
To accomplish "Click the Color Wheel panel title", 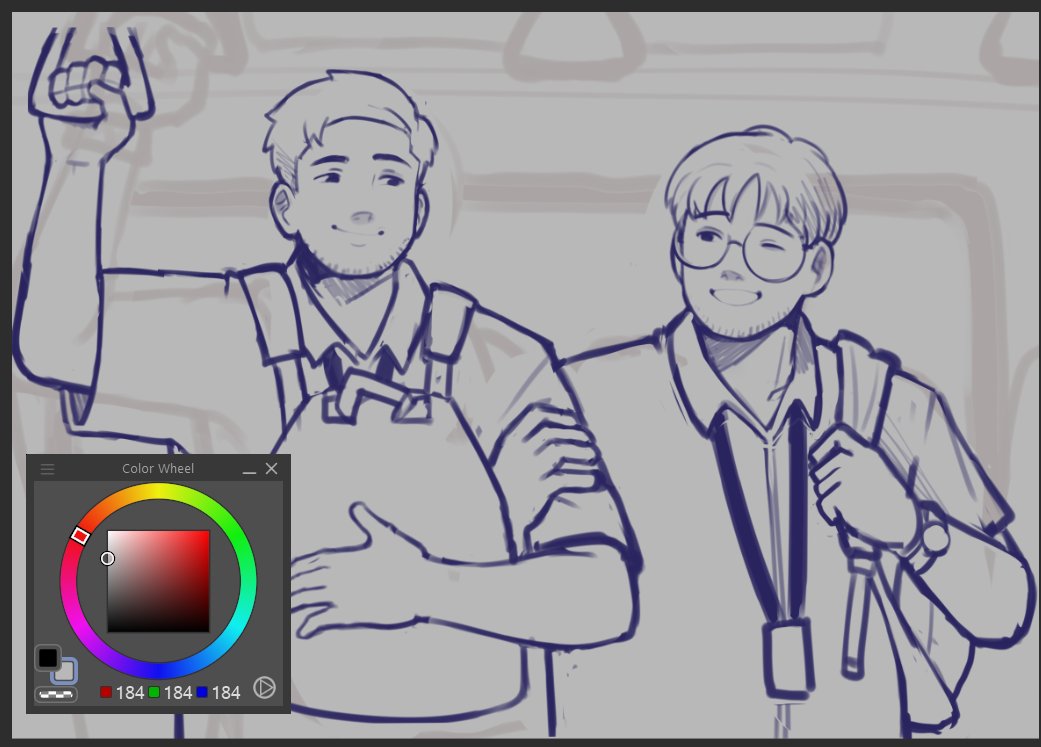I will point(158,469).
